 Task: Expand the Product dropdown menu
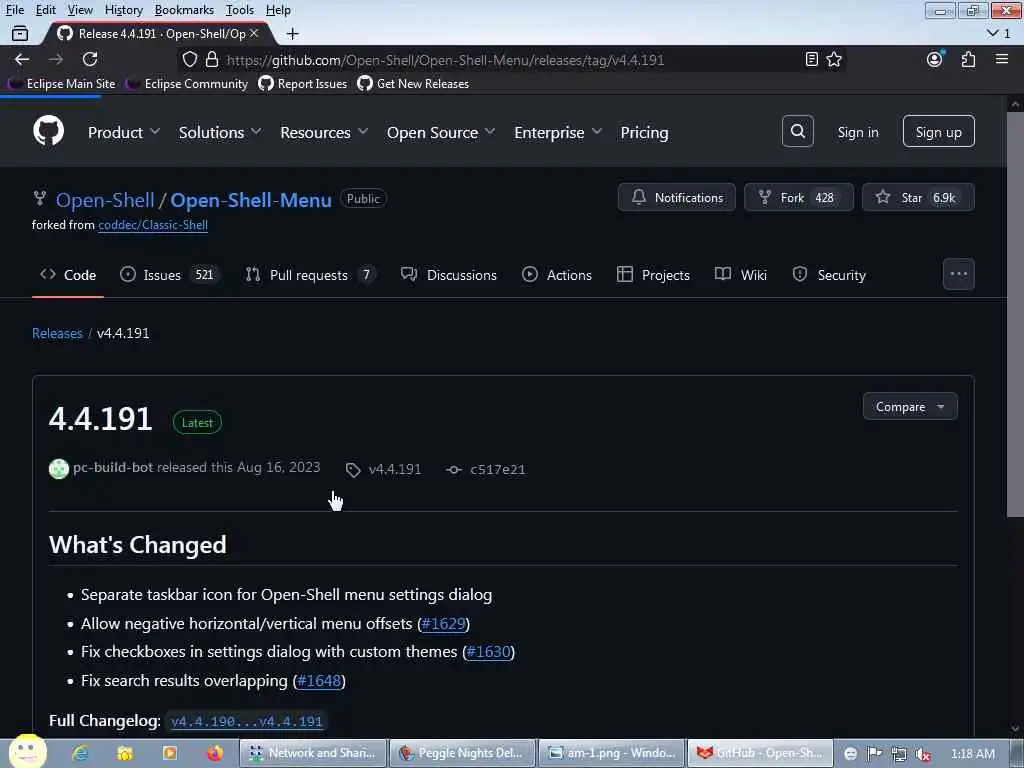pos(124,132)
